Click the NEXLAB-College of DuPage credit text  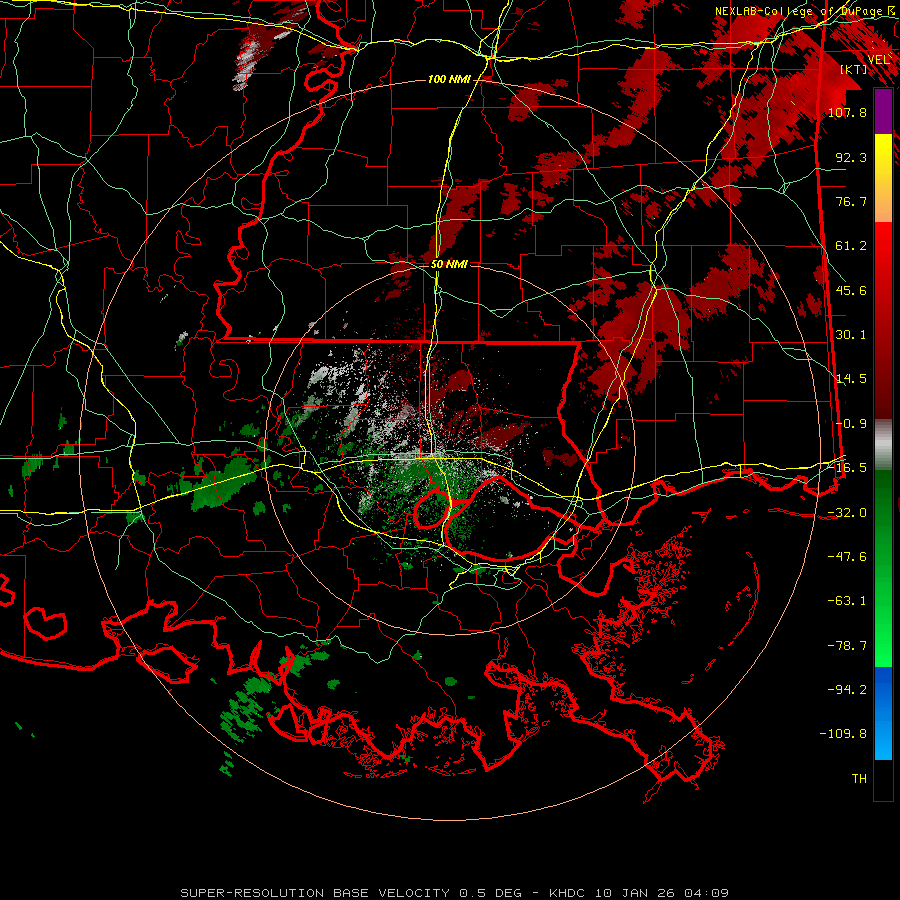[x=804, y=11]
